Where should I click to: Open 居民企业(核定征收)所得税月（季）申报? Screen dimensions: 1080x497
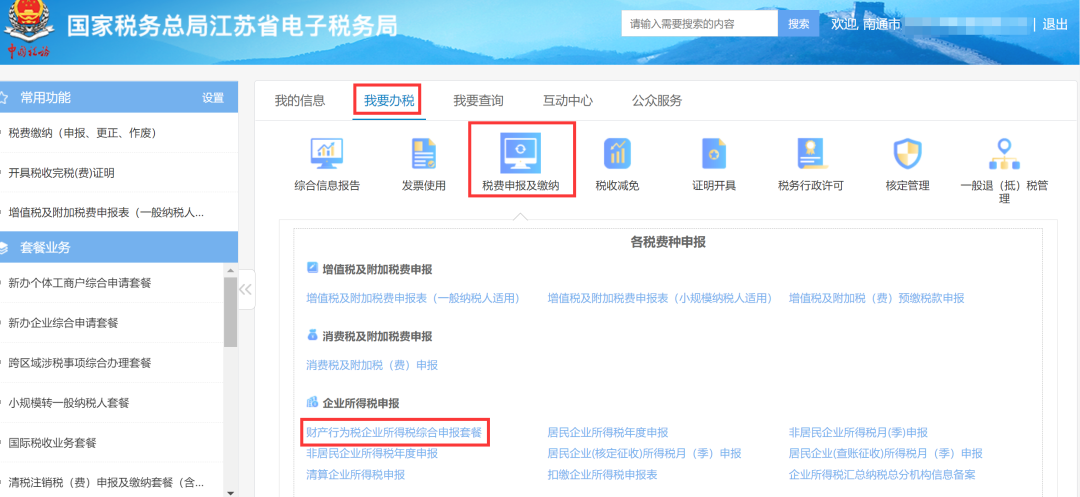tap(644, 454)
